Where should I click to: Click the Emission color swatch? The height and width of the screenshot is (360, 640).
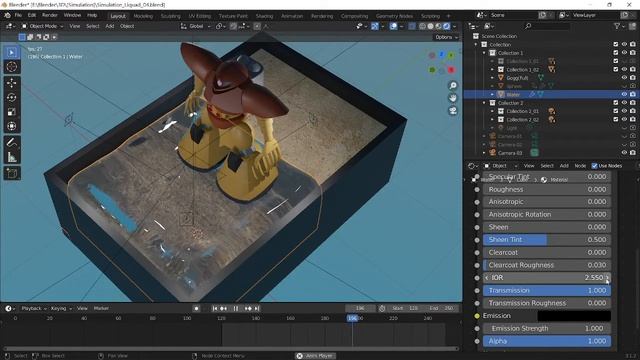(574, 316)
